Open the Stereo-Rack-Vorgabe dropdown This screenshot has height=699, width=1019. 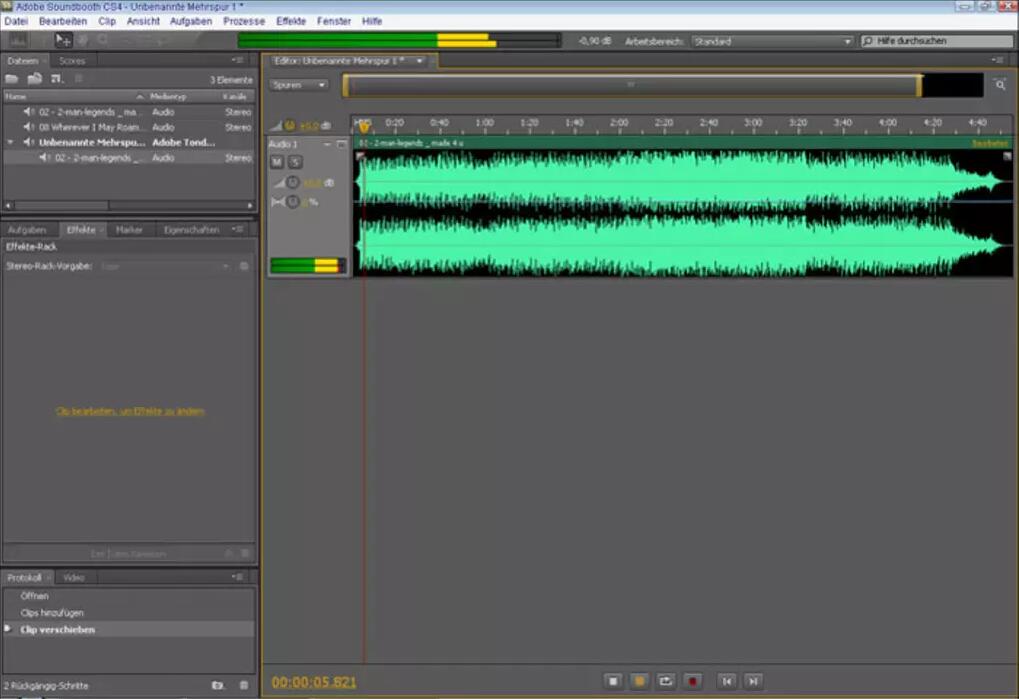pyautogui.click(x=165, y=266)
